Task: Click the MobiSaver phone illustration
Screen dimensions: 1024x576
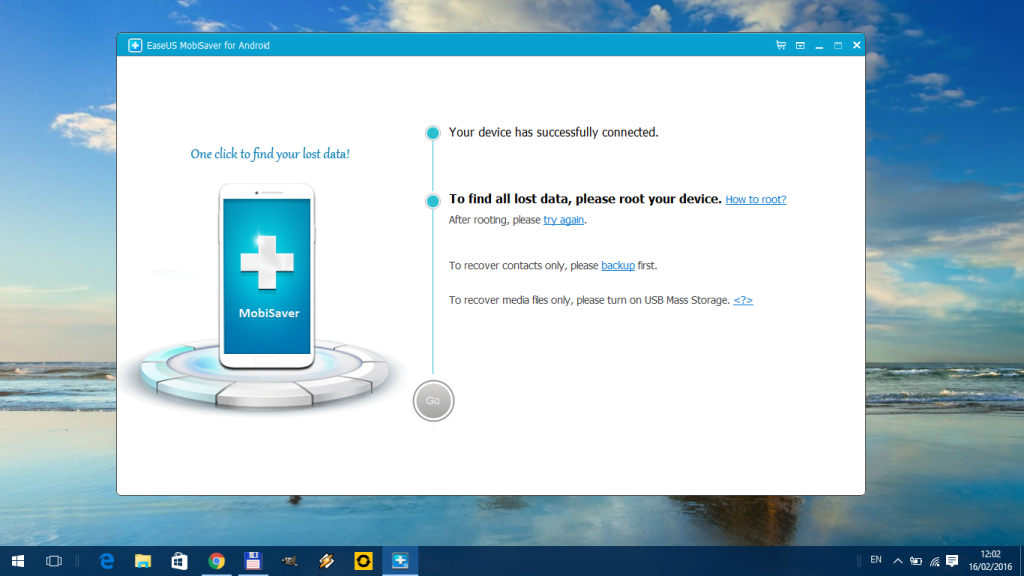Action: [266, 277]
